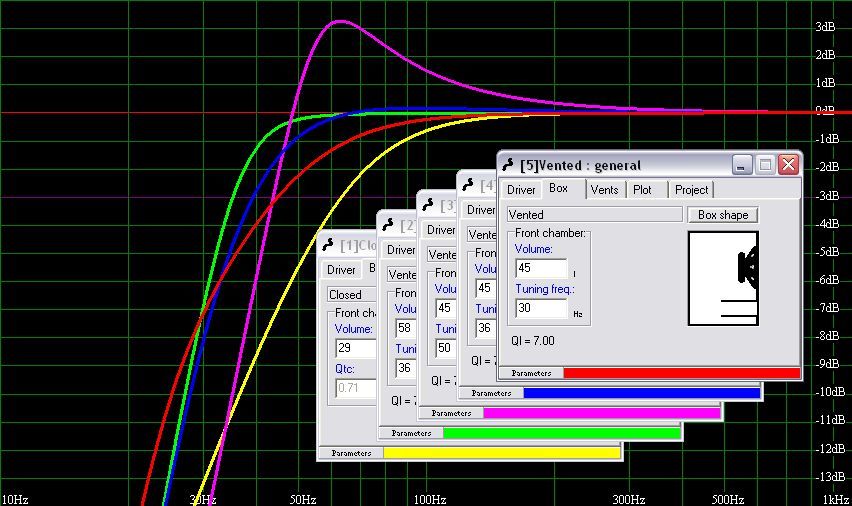The image size is (852, 506).
Task: Click the box type field in window [3]
Action: (442, 255)
